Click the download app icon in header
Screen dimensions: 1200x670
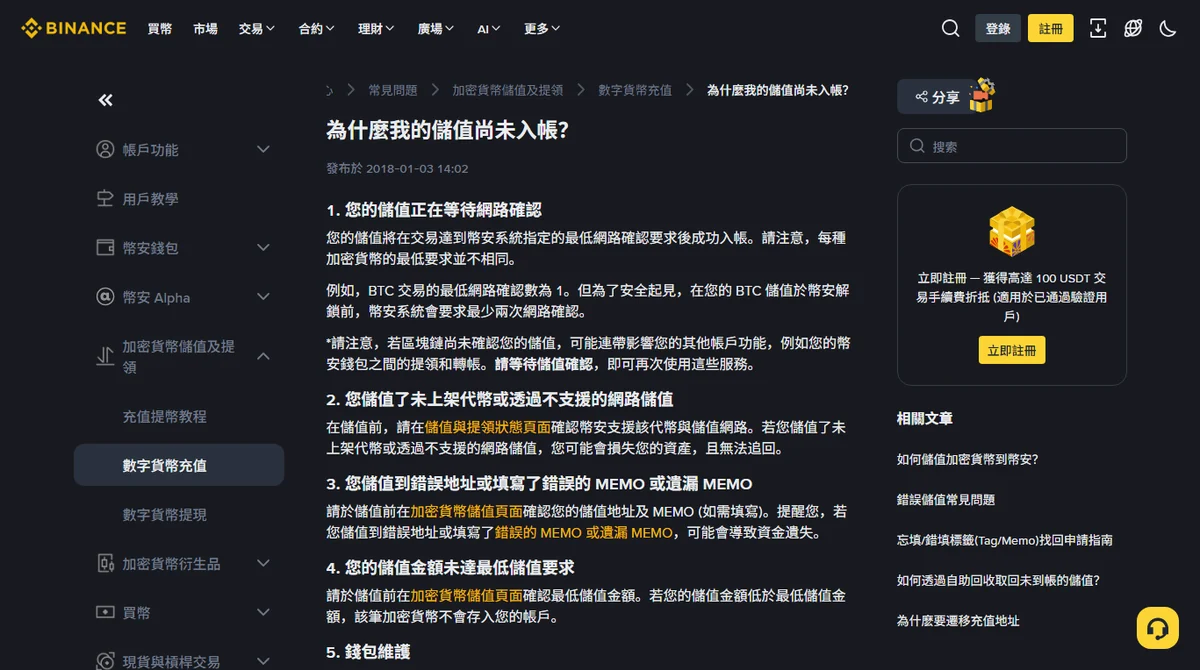[1098, 28]
